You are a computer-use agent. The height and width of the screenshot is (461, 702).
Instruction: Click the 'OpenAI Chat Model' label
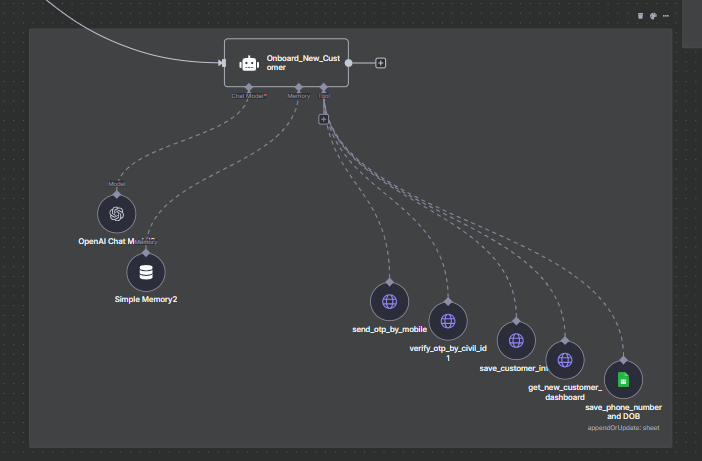point(116,241)
